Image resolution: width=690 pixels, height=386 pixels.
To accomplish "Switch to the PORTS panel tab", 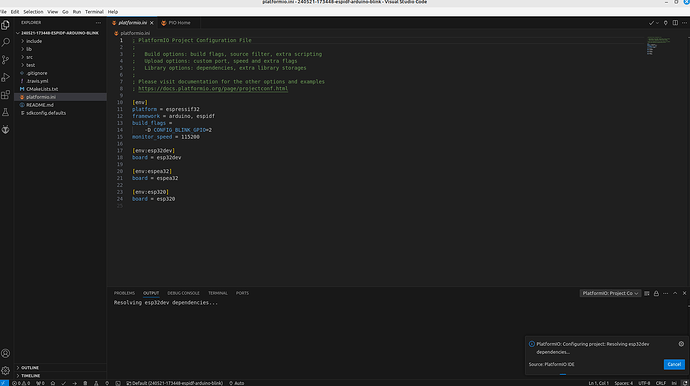I will (242, 293).
